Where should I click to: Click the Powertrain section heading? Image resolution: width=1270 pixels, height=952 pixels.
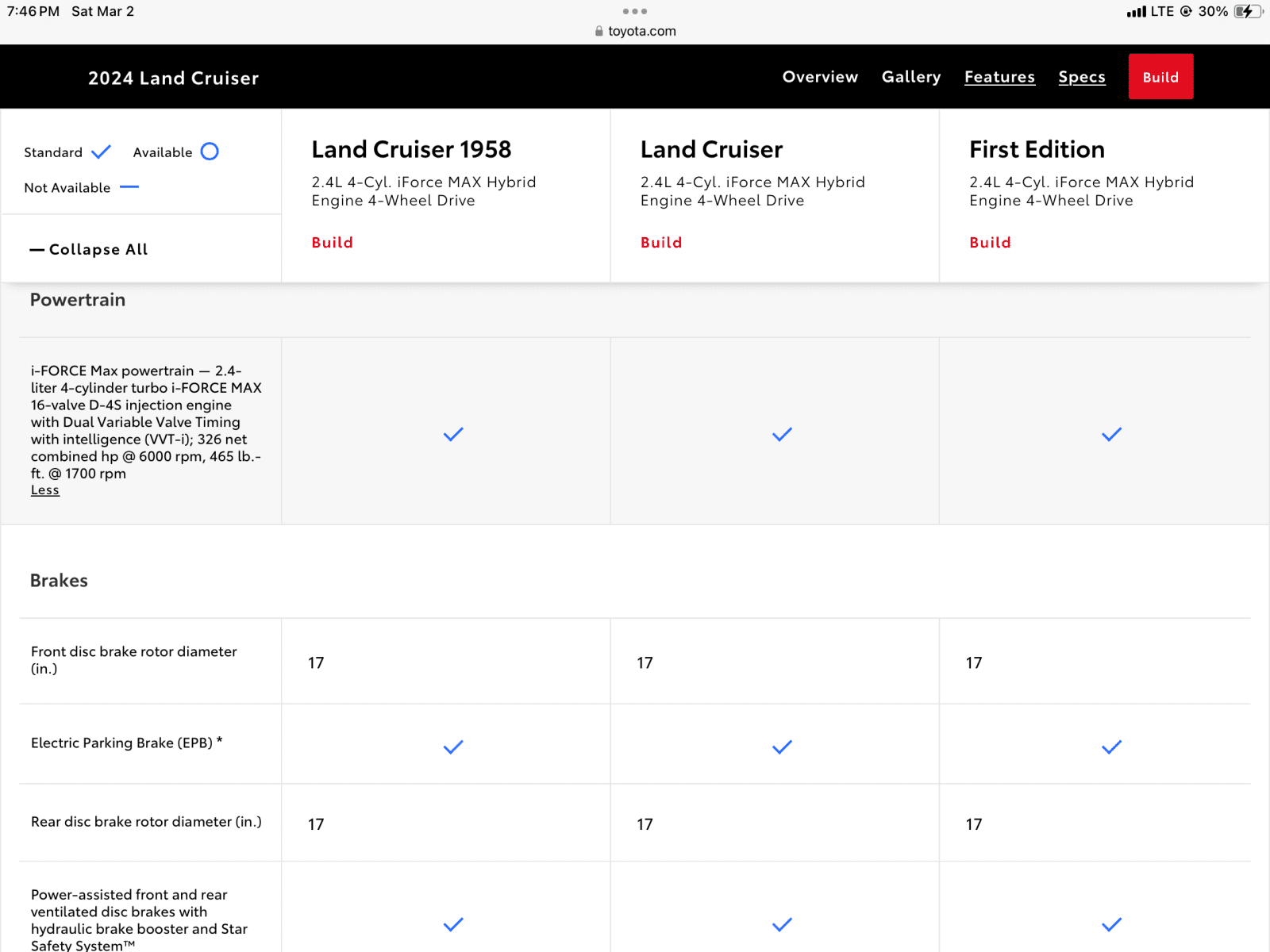click(x=78, y=300)
